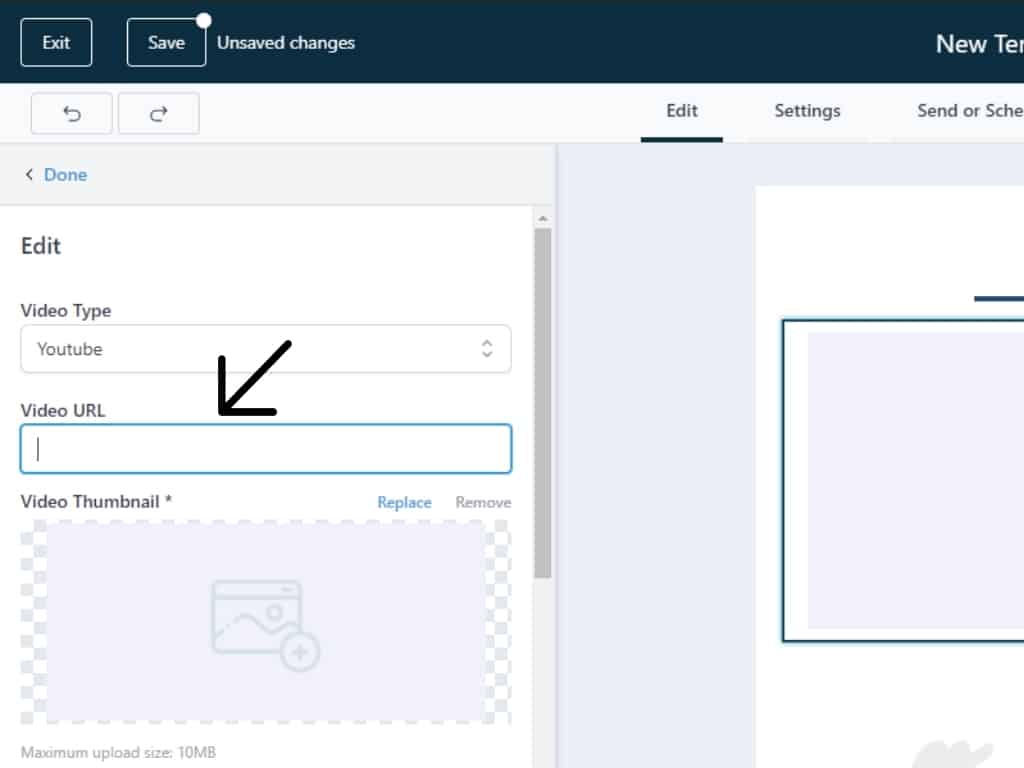Click the white unsaved indicator dot on Save
This screenshot has width=1024, height=768.
pos(204,20)
